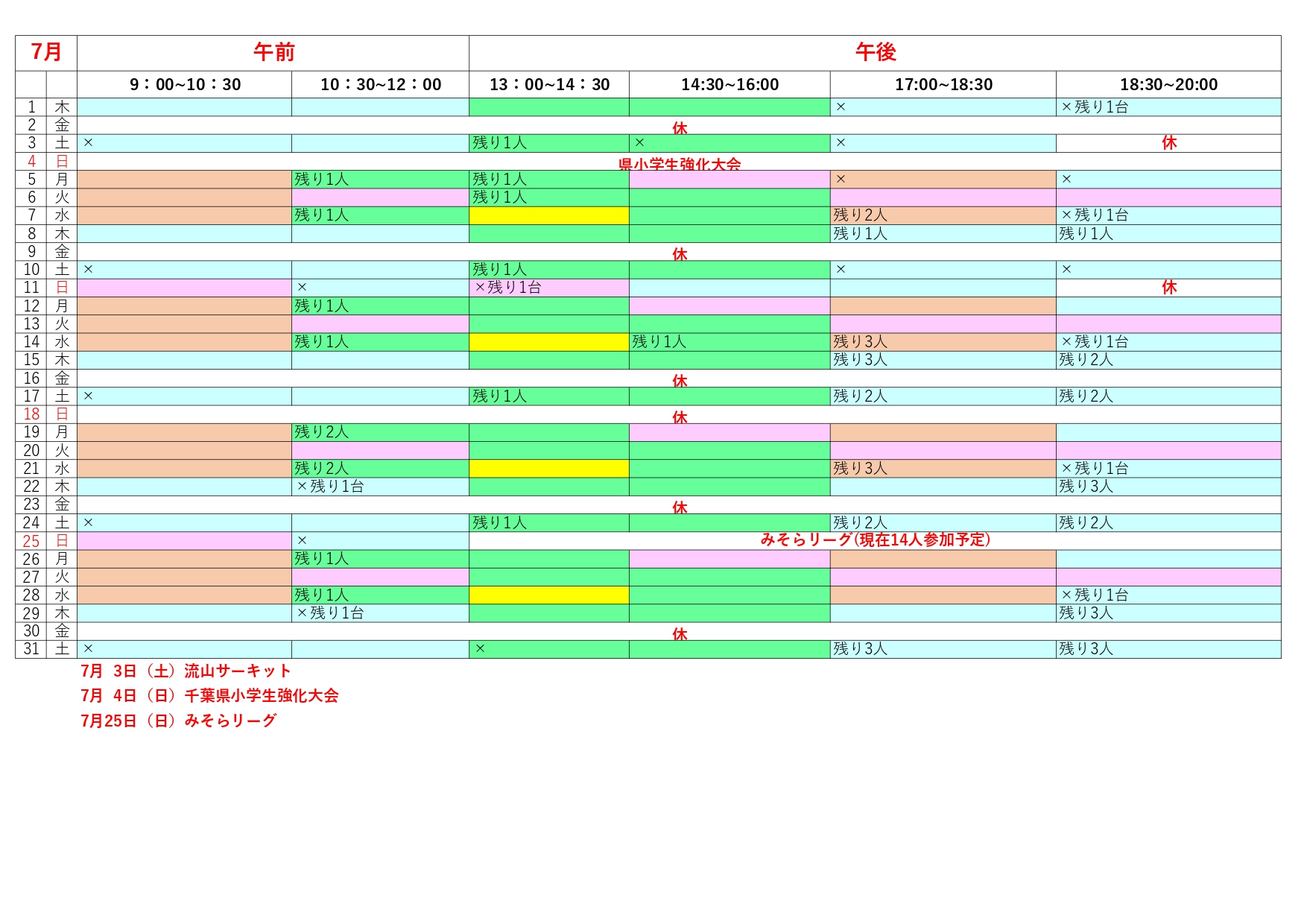Click the 9:00~10:30 time column header
Screen dimensions: 1307x924
pyautogui.click(x=185, y=85)
